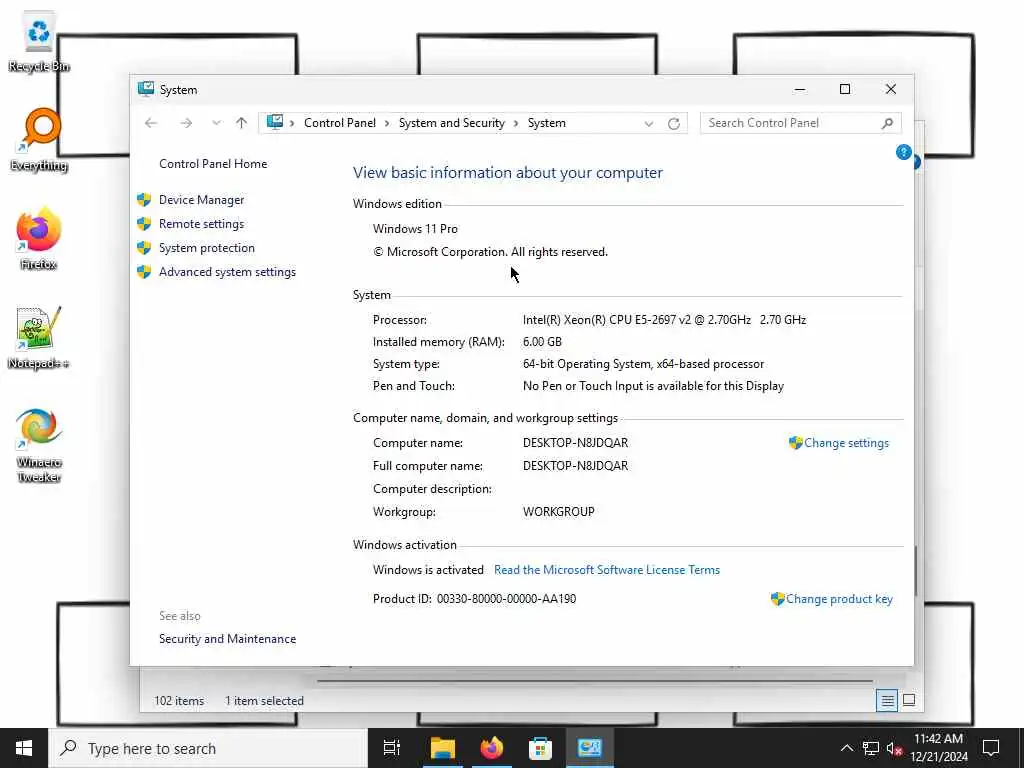Open the recent locations dropdown arrow
Image resolution: width=1024 pixels, height=768 pixels.
216,123
